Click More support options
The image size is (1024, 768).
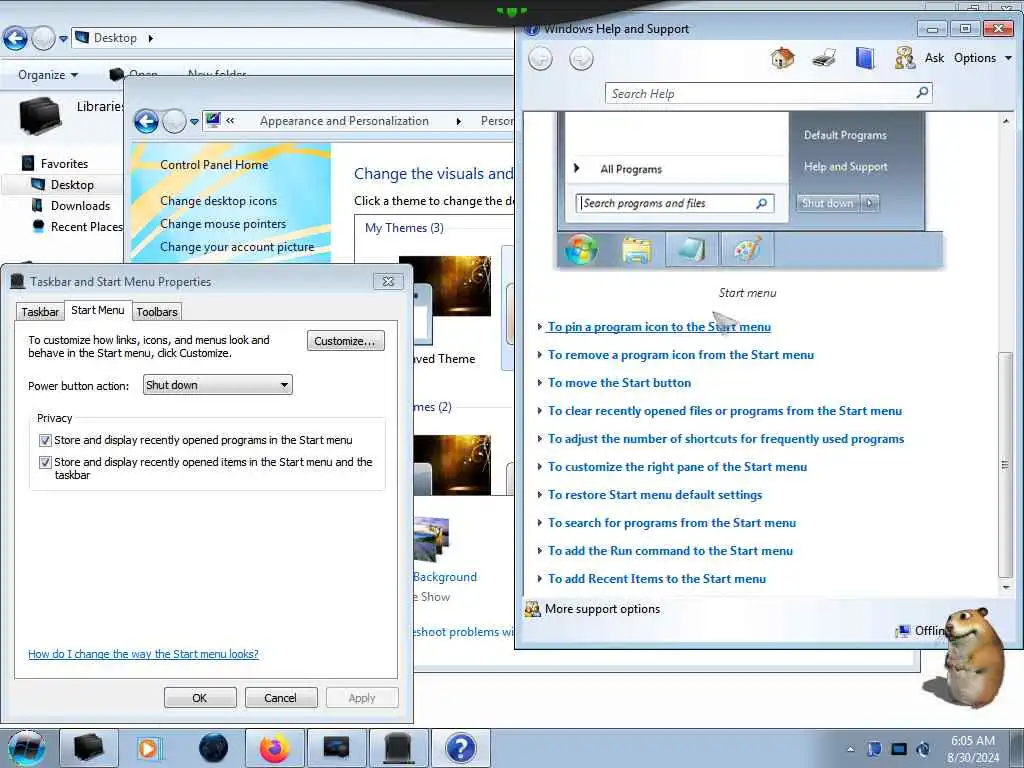point(602,609)
